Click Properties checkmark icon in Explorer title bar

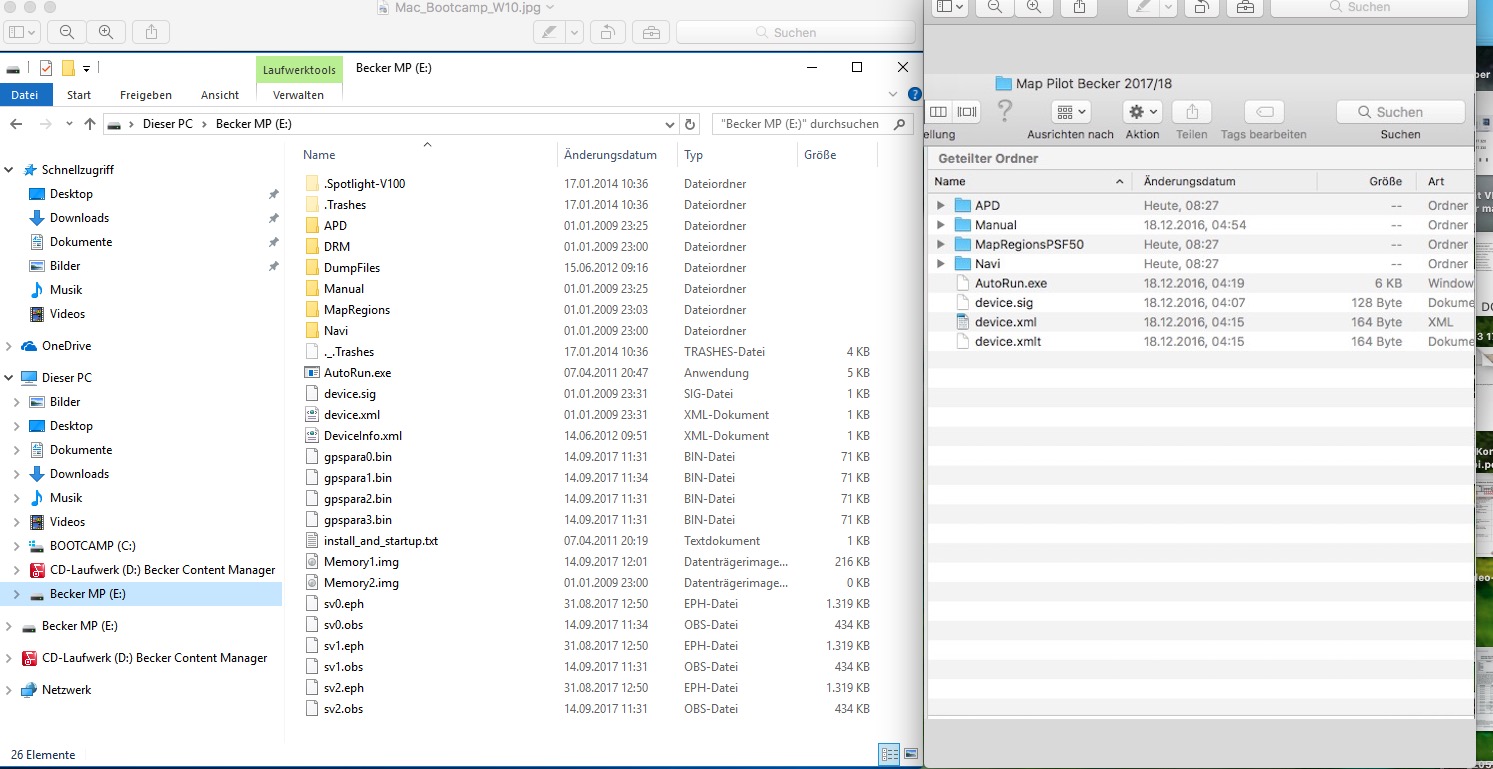(x=46, y=68)
